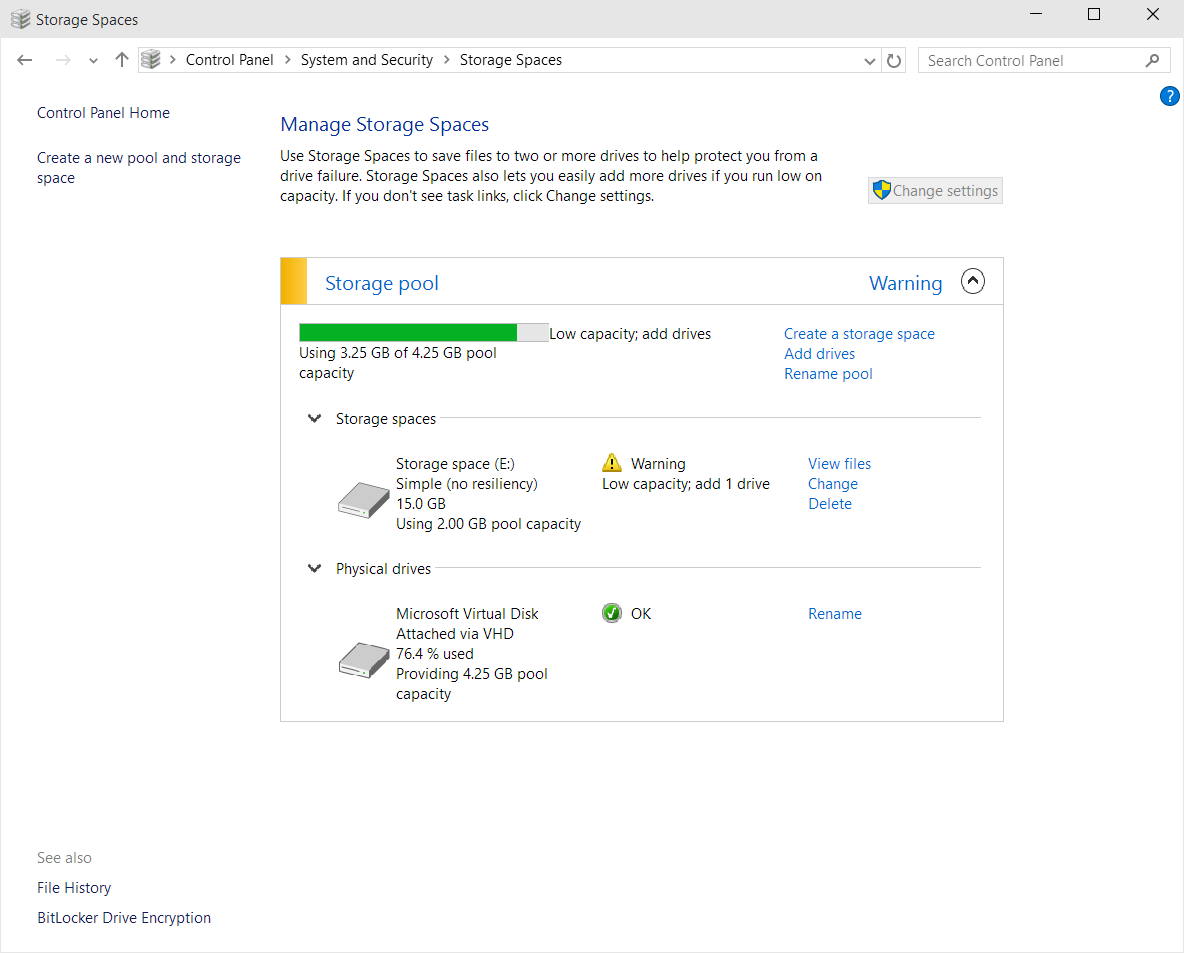Refresh the Storage Spaces page
This screenshot has width=1184, height=953.
(x=894, y=60)
